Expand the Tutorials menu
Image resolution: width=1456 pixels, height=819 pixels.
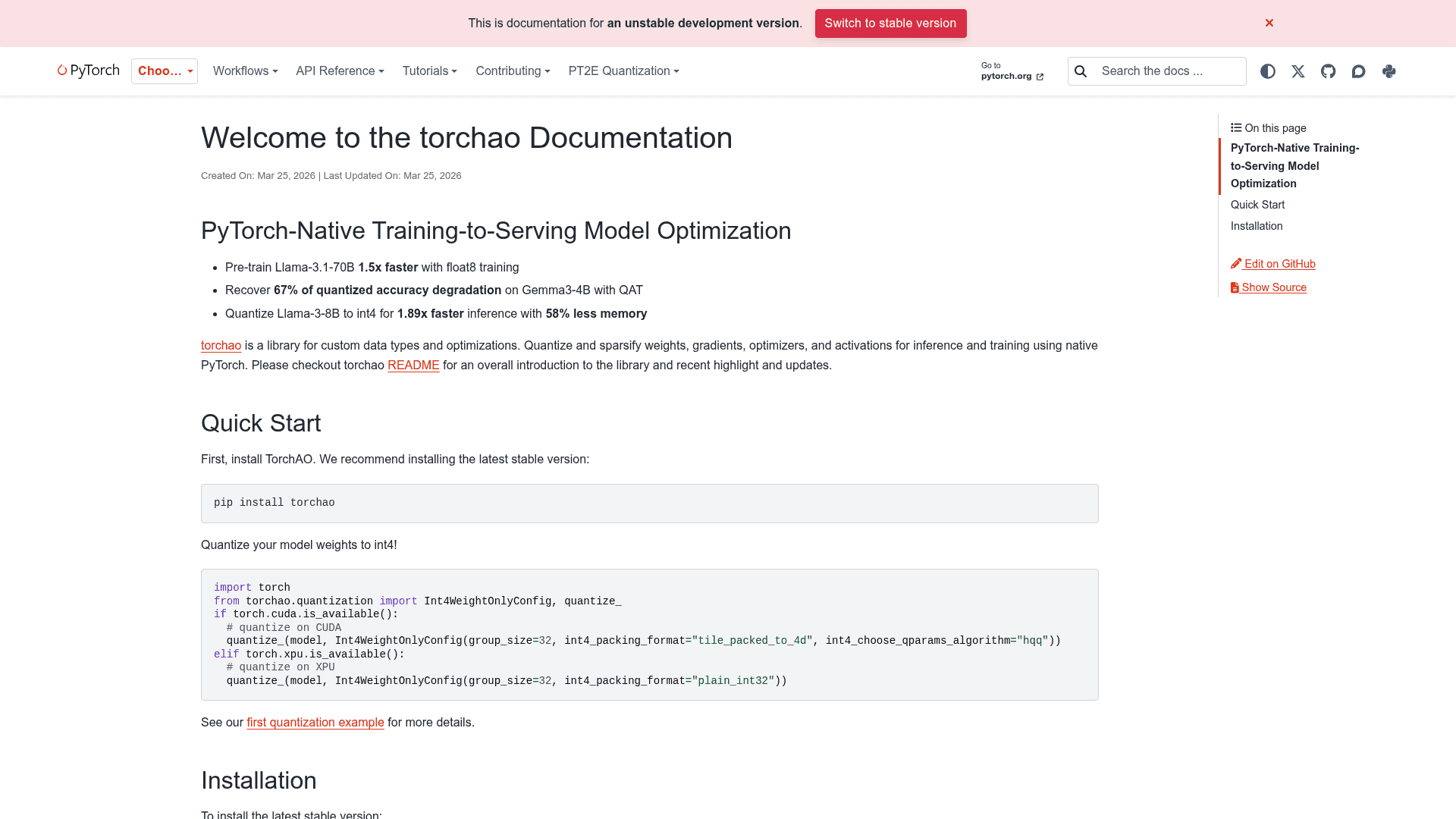(429, 71)
